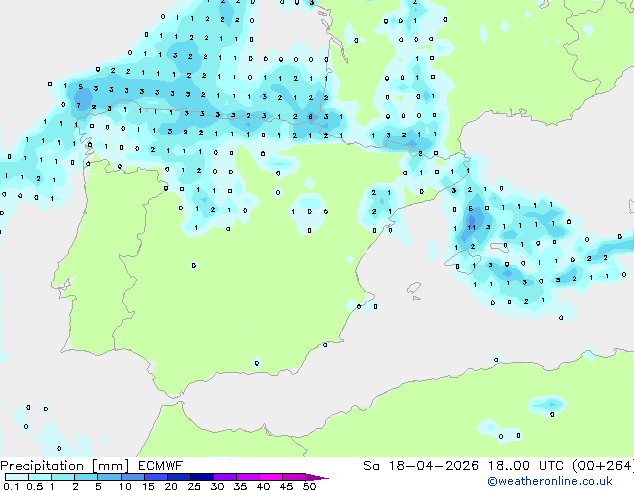The image size is (634, 490).
Task: Click the legend tick label "15"
Action: click(148, 486)
